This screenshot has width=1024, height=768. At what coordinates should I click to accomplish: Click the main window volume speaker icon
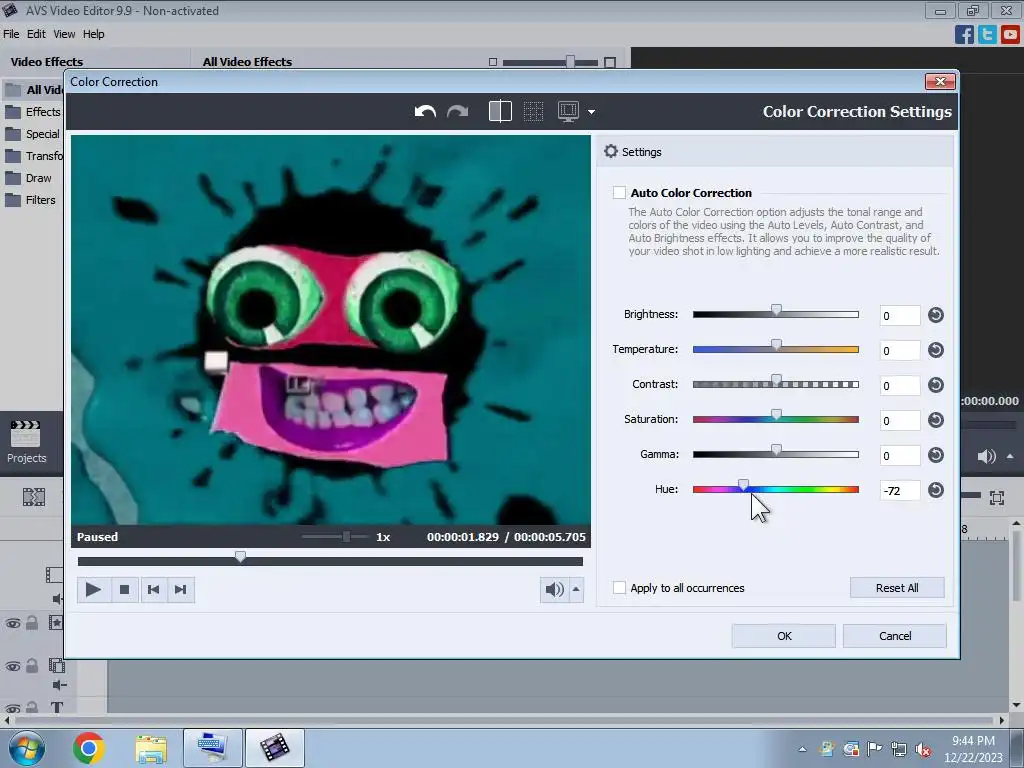986,456
